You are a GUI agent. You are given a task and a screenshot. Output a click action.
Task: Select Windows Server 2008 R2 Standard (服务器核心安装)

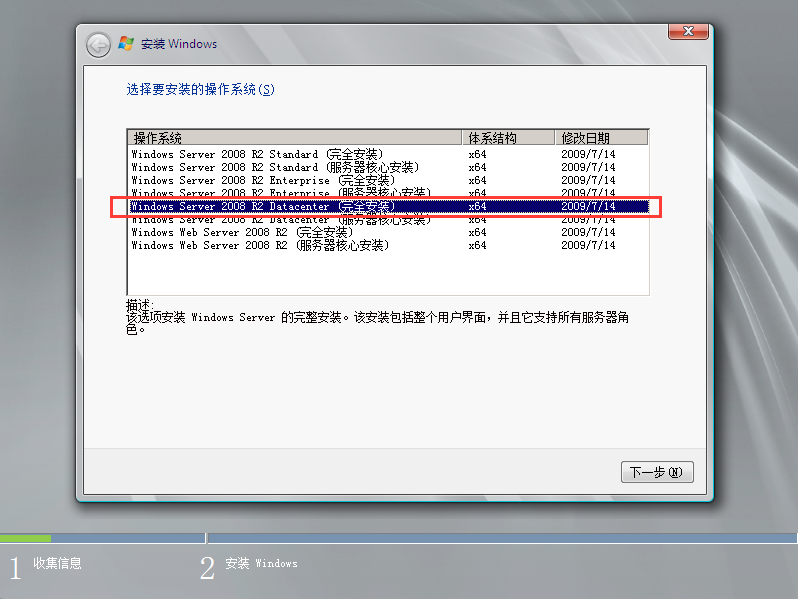388,167
